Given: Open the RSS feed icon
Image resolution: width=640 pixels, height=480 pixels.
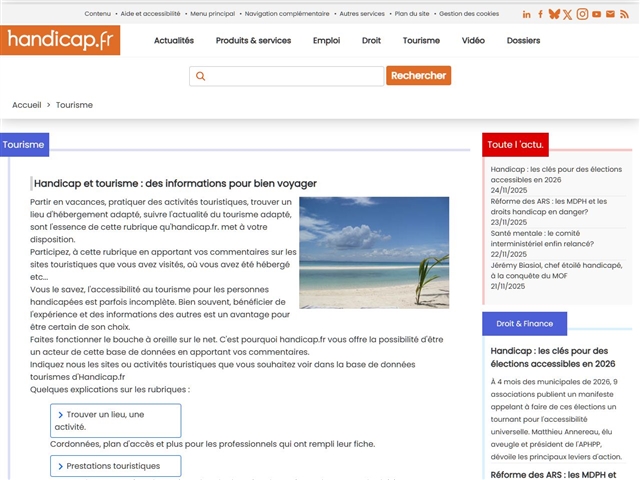Looking at the screenshot, I should click(x=624, y=14).
